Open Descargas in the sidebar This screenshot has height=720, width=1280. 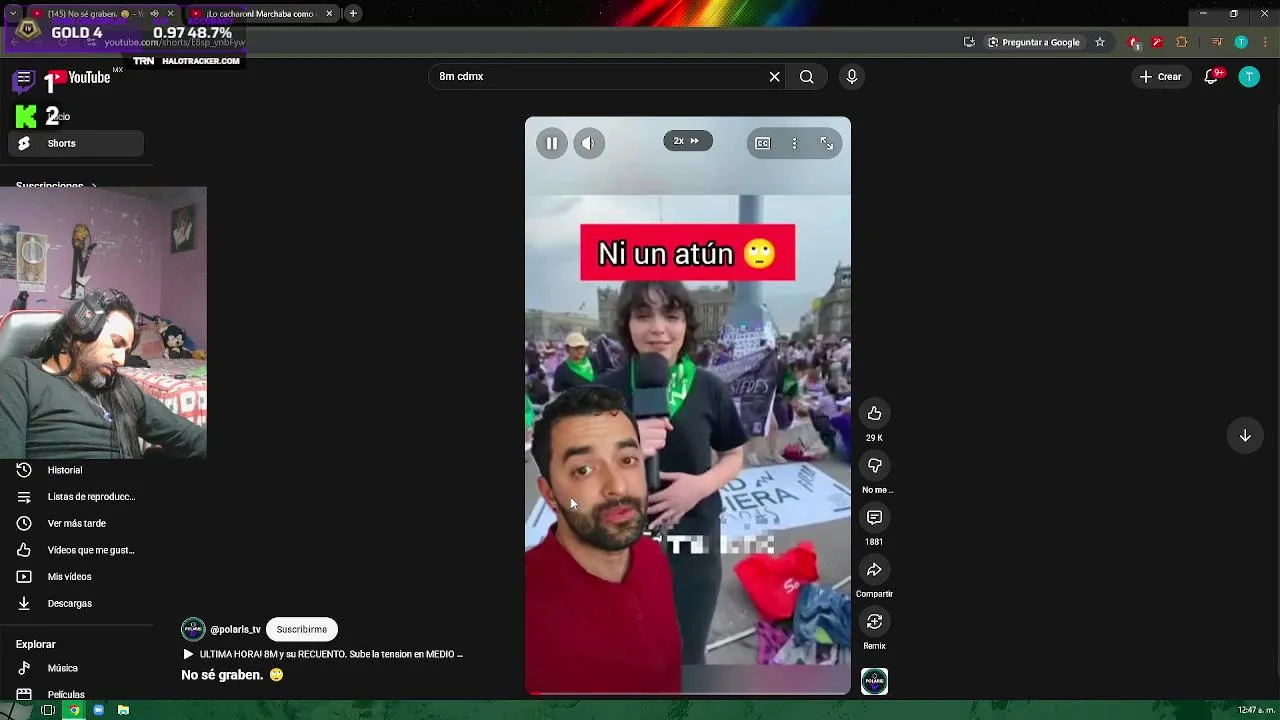coord(76,604)
